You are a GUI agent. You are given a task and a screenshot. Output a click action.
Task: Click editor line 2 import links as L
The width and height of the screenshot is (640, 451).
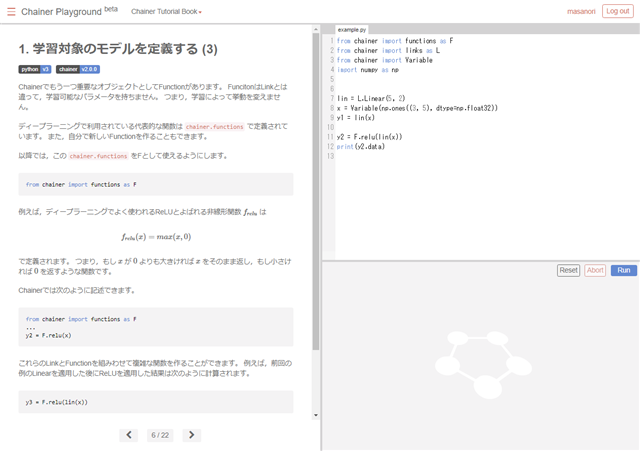[x=388, y=51]
